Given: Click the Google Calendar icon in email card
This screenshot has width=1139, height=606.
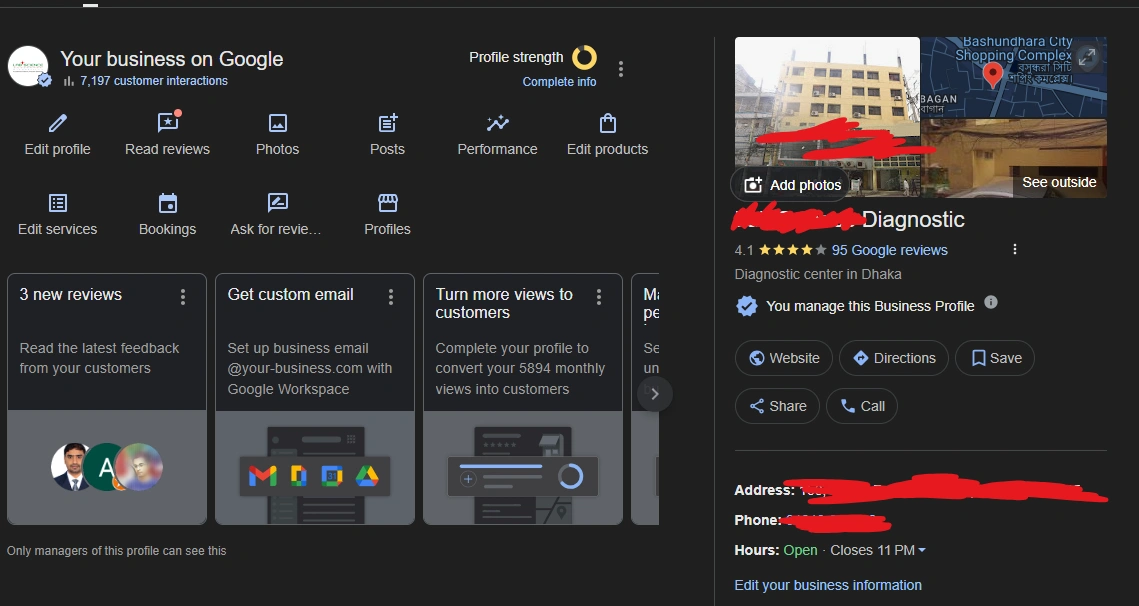Looking at the screenshot, I should 332,477.
